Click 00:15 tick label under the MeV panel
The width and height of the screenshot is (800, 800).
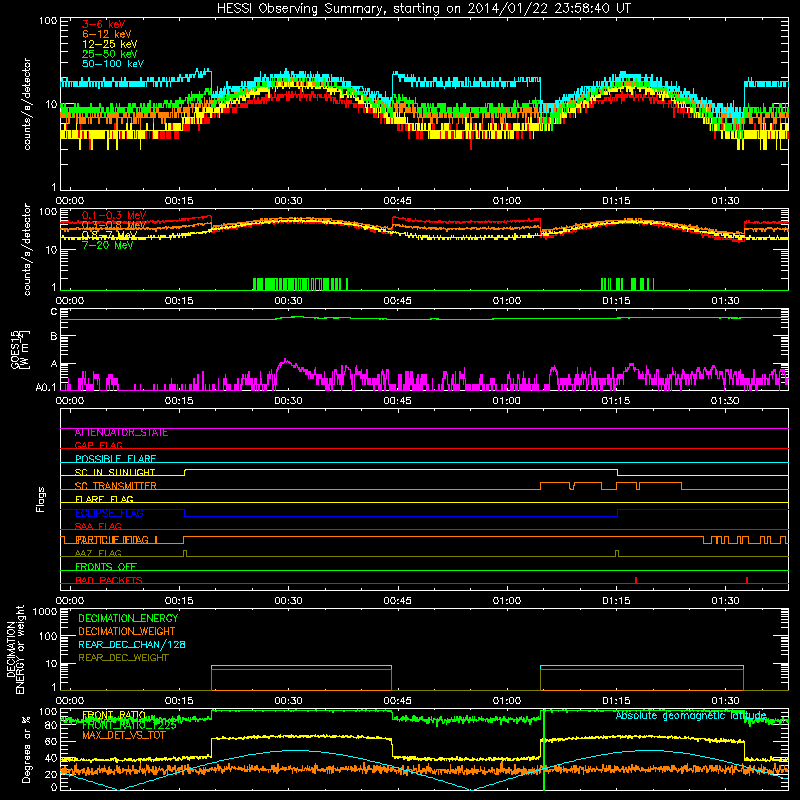click(x=179, y=301)
